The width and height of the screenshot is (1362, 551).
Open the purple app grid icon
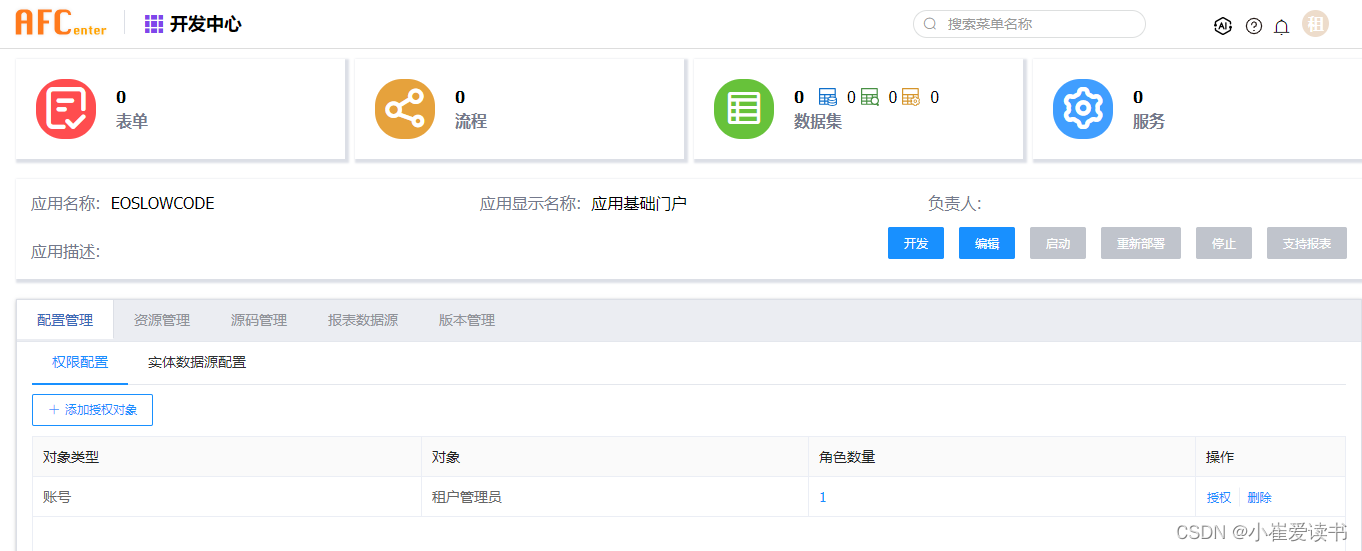pyautogui.click(x=154, y=24)
